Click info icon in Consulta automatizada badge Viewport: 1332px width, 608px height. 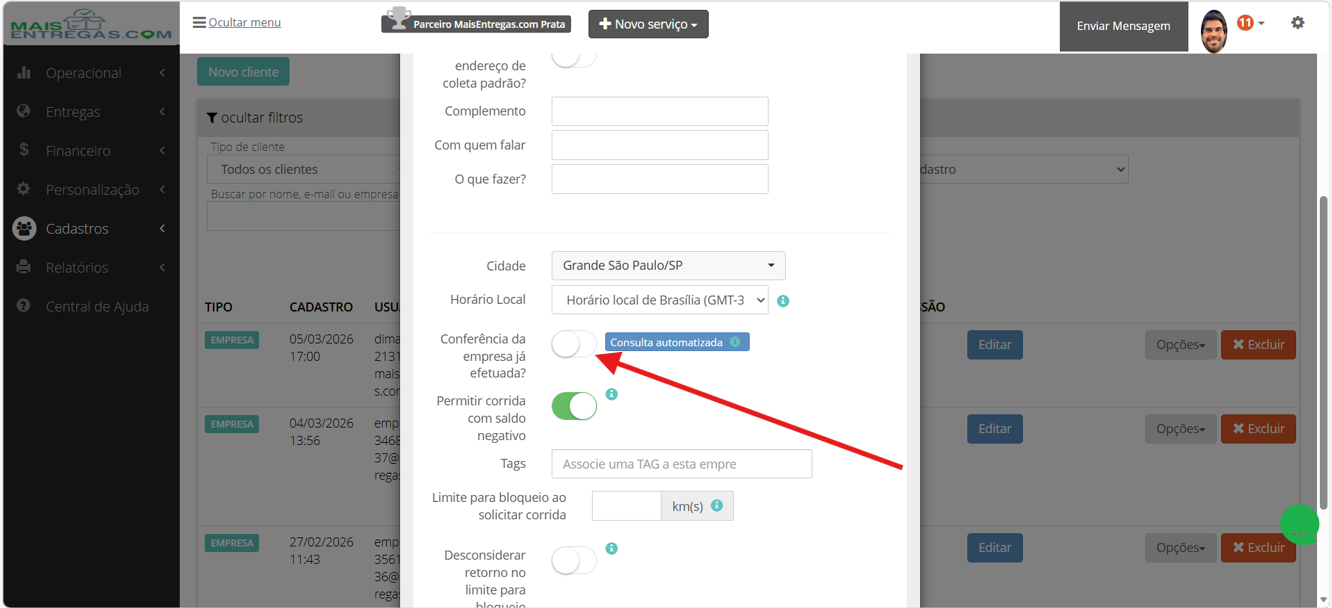(x=735, y=342)
